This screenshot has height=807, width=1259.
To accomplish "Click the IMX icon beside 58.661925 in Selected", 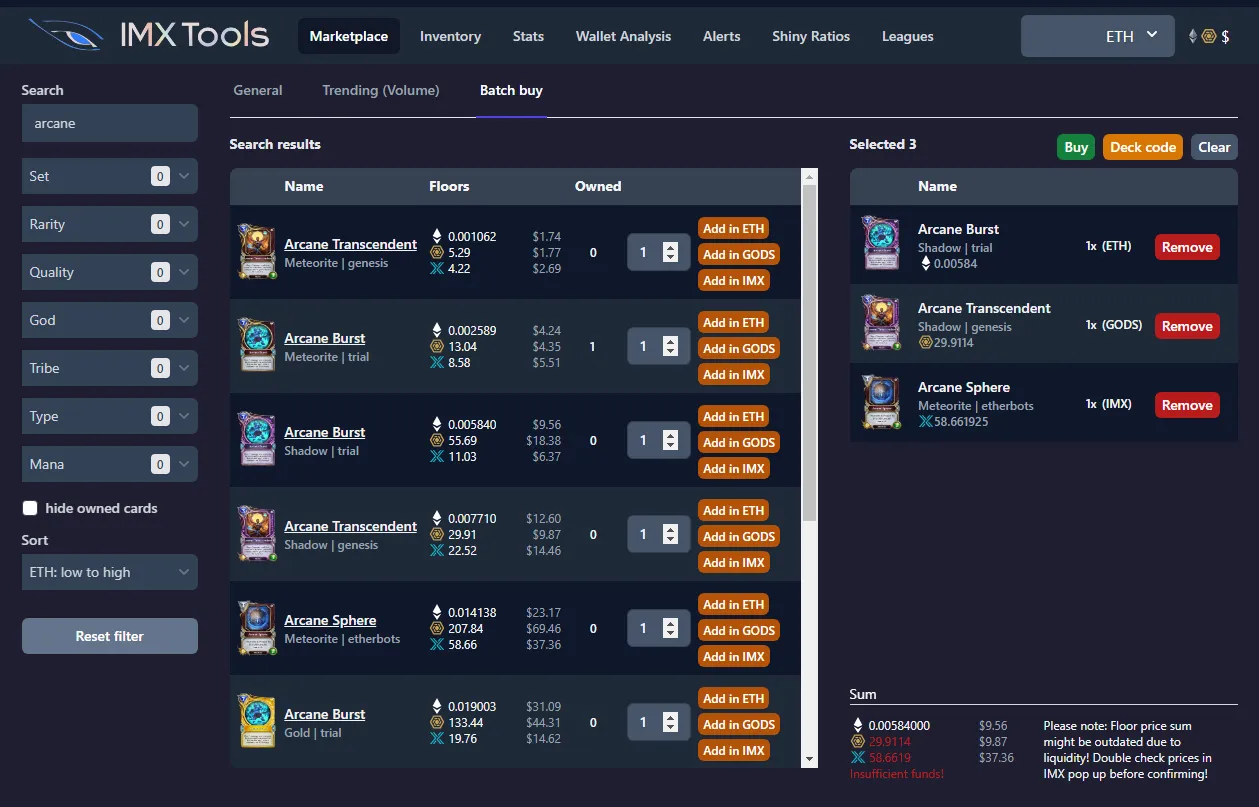I will pyautogui.click(x=925, y=422).
